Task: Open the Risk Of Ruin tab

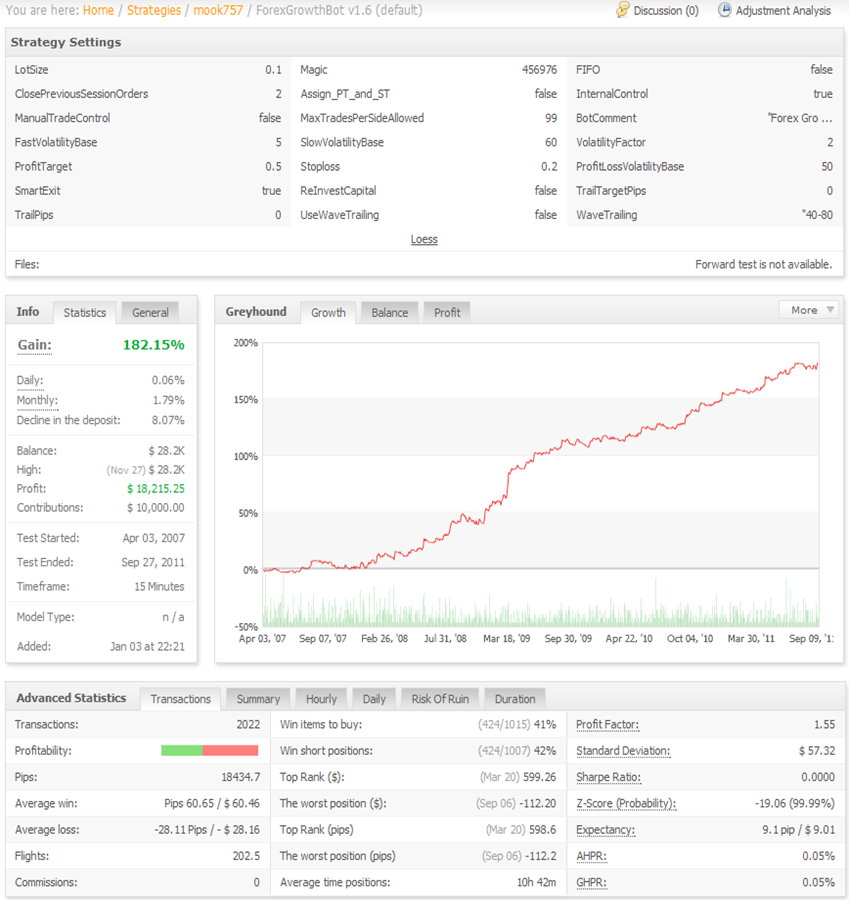Action: click(440, 699)
